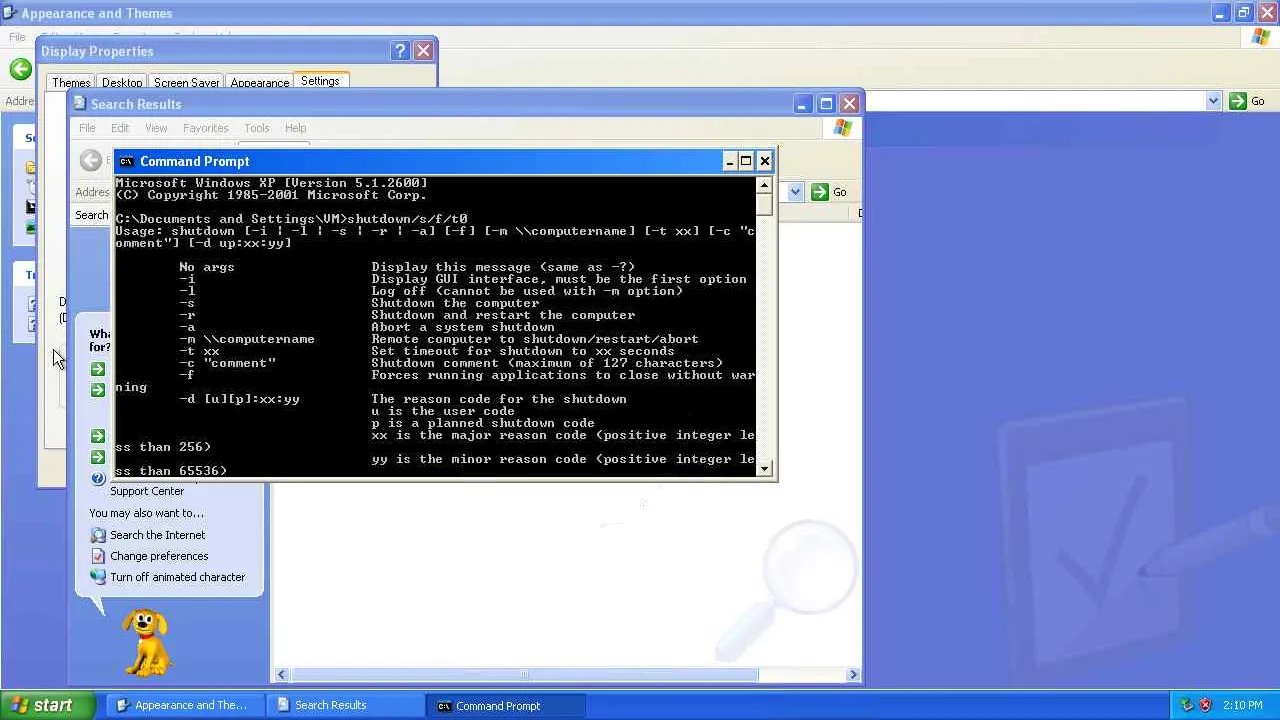Viewport: 1280px width, 720px height.
Task: Open File menu in Appearance and Themes
Action: point(17,37)
